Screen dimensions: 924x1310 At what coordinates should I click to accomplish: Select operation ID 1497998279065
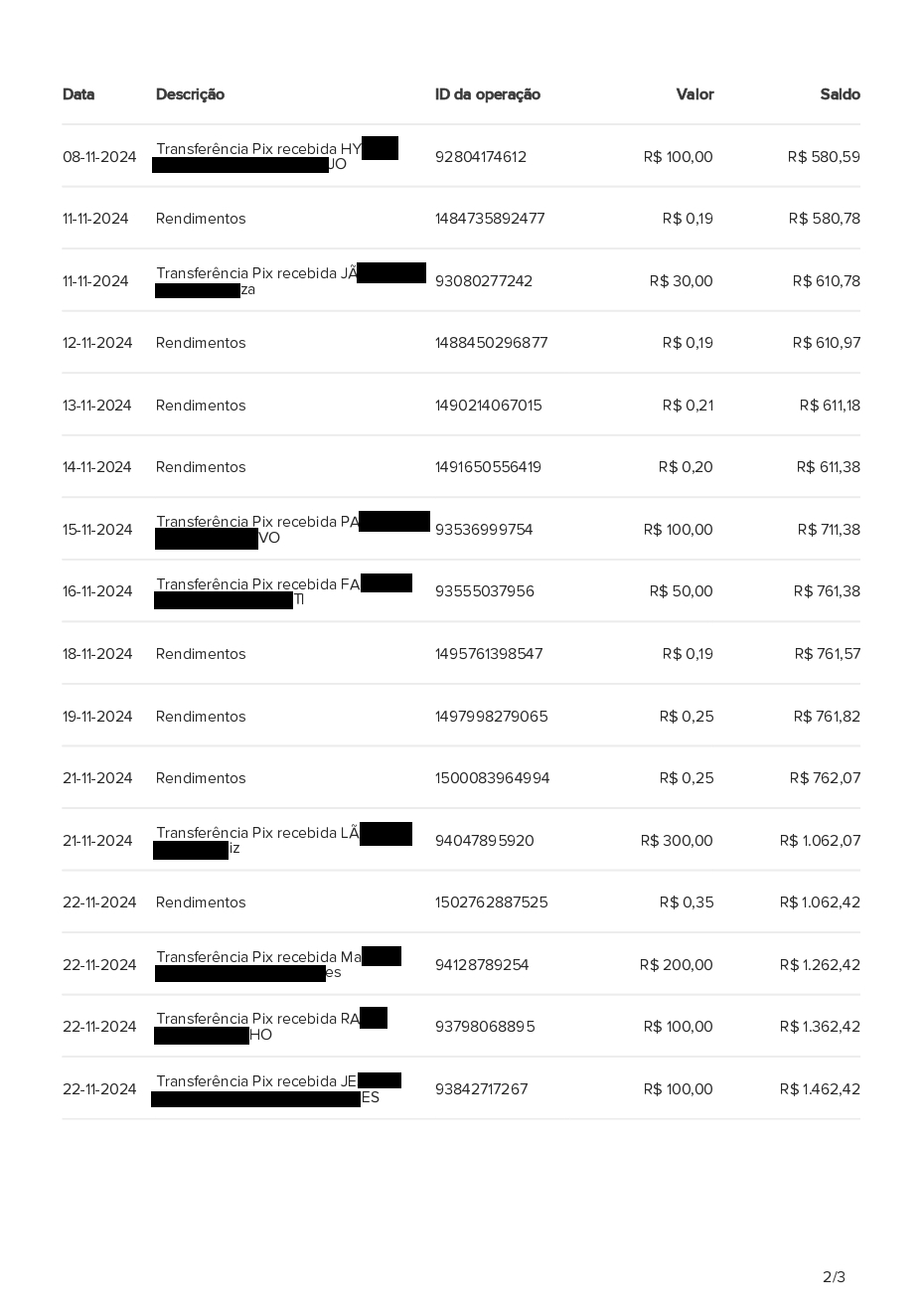pos(491,717)
